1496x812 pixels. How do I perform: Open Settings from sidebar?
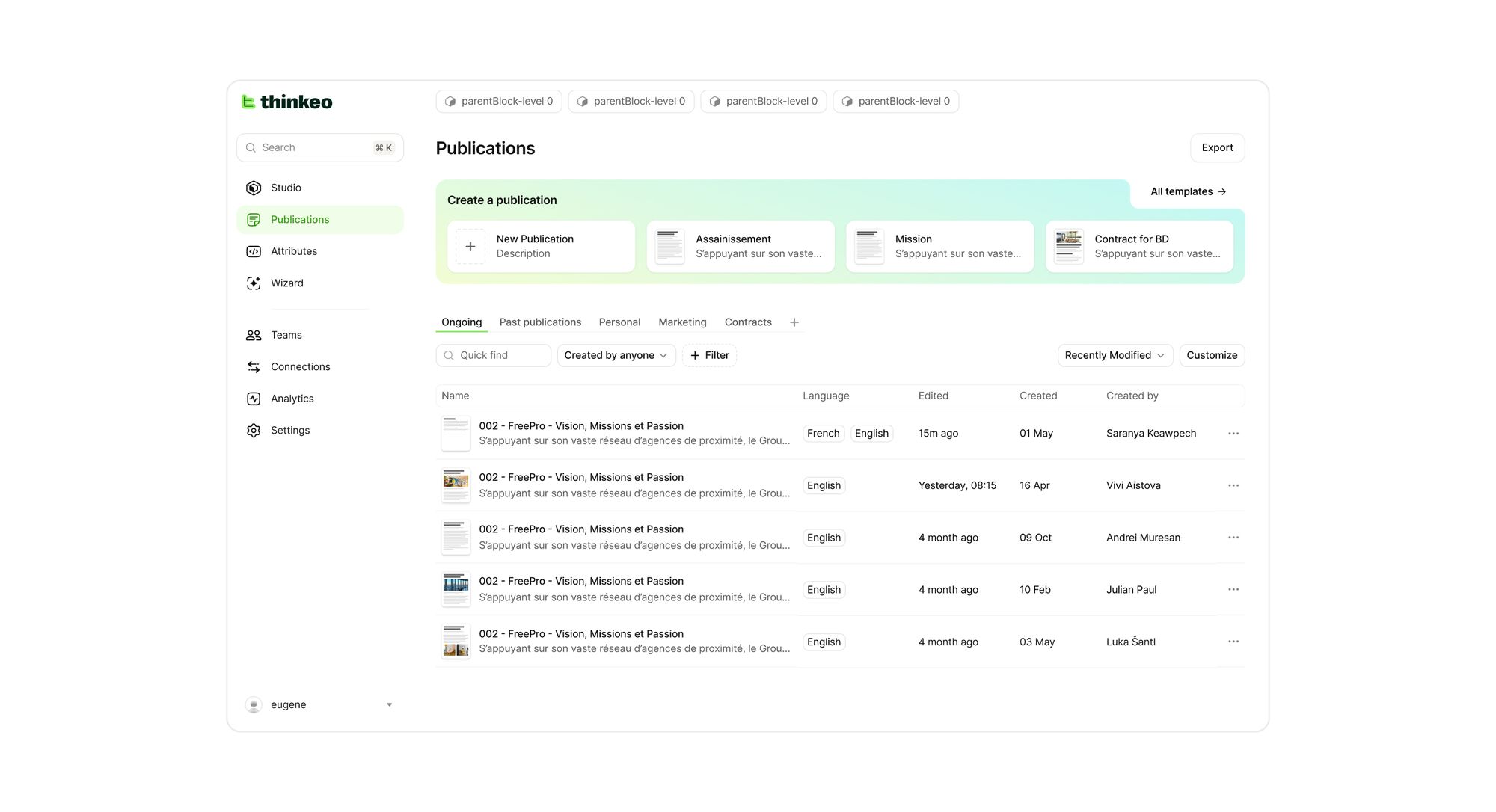(319, 431)
